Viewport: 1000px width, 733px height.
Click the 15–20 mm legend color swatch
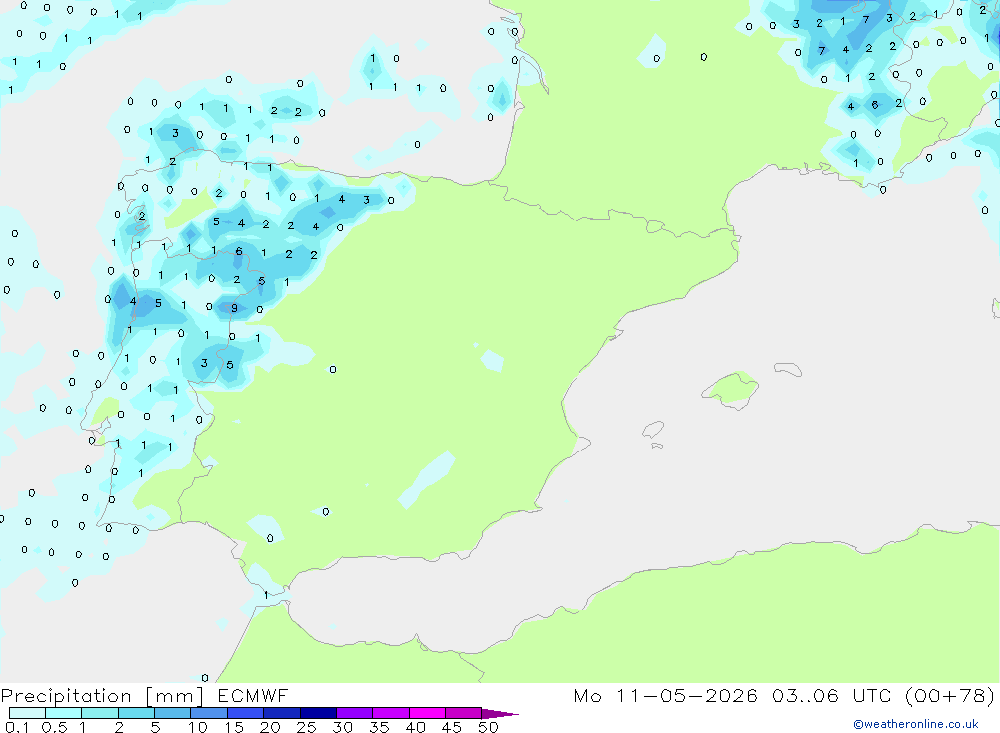246,713
